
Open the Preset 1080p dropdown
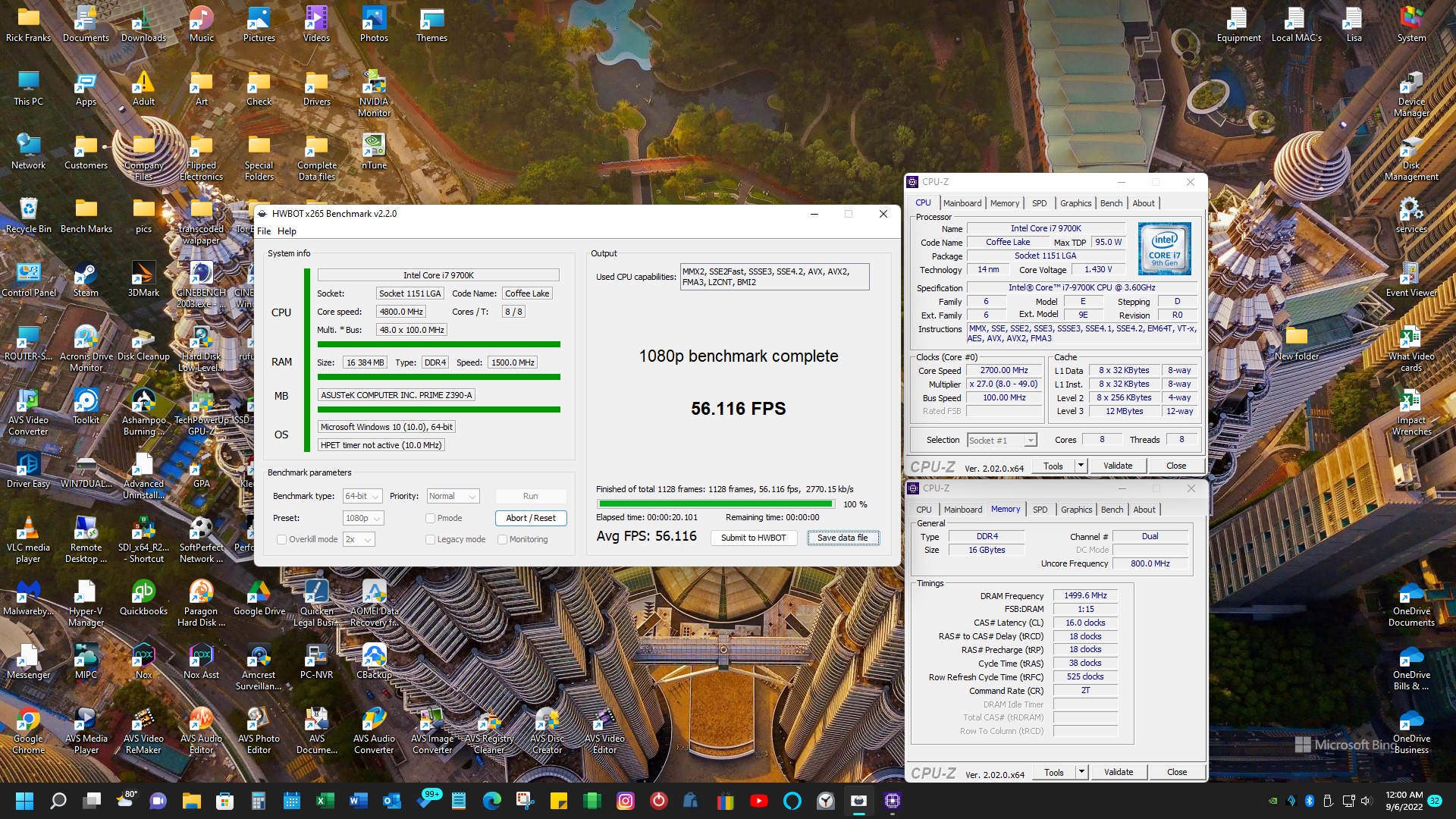(362, 519)
